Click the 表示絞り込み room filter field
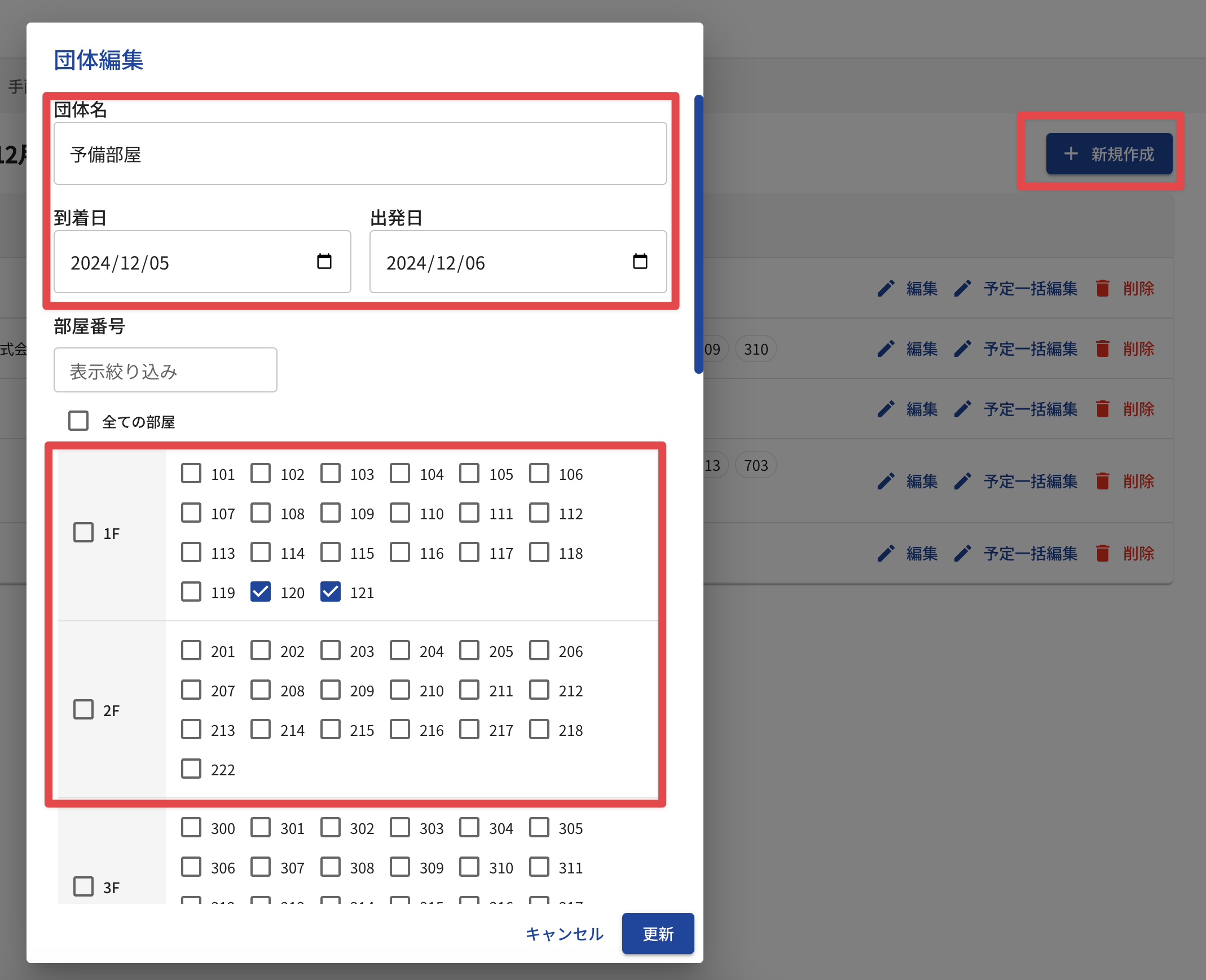1206x980 pixels. tap(165, 370)
